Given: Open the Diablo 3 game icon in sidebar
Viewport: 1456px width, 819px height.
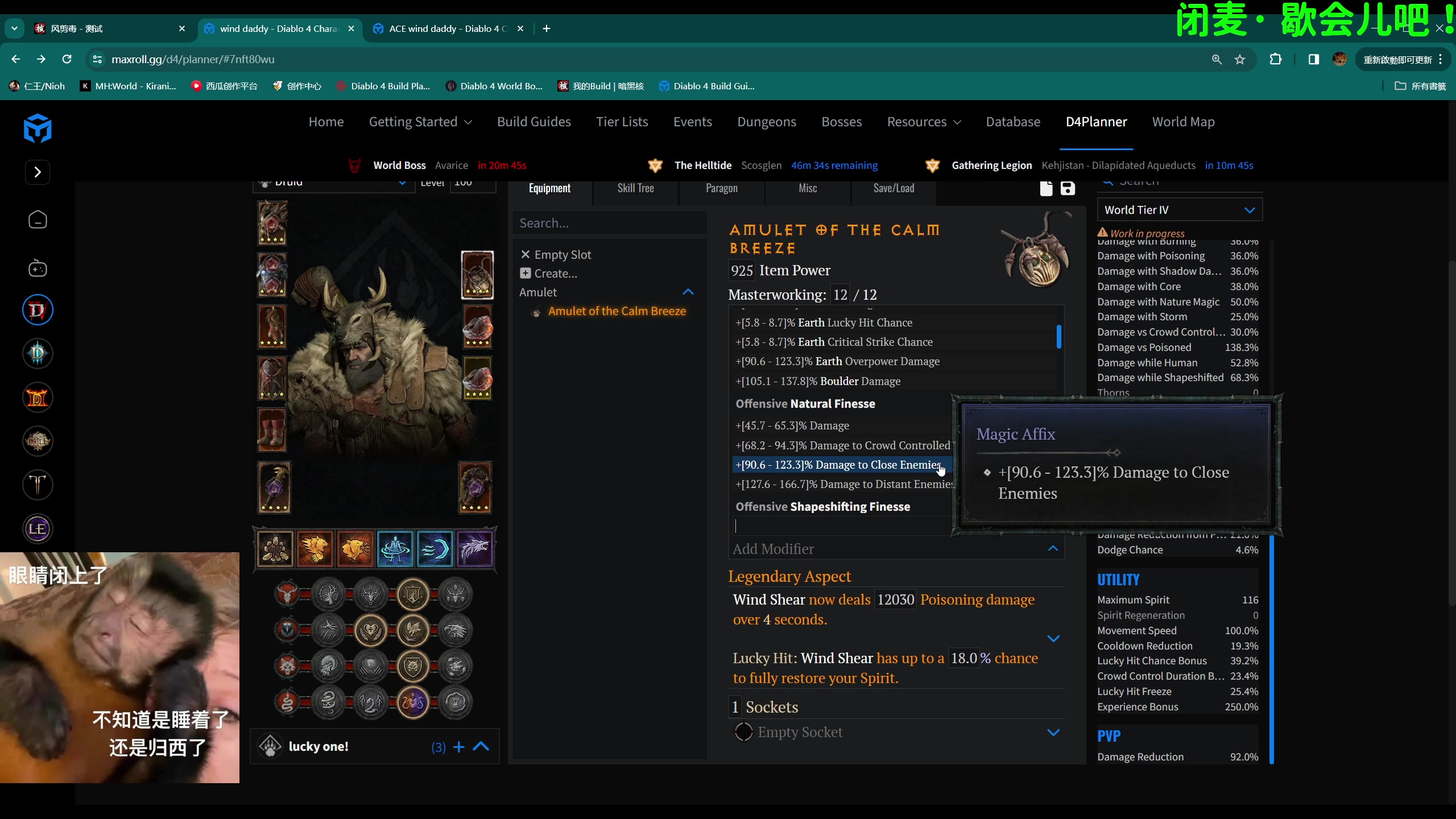Looking at the screenshot, I should click(38, 354).
